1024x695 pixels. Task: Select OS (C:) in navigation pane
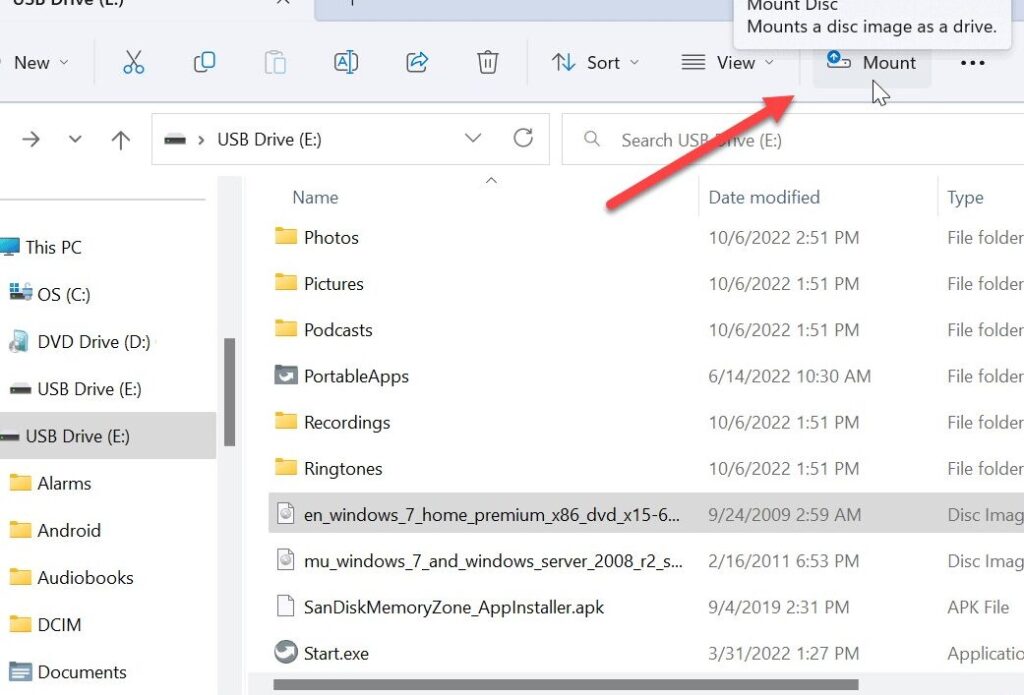(x=65, y=294)
